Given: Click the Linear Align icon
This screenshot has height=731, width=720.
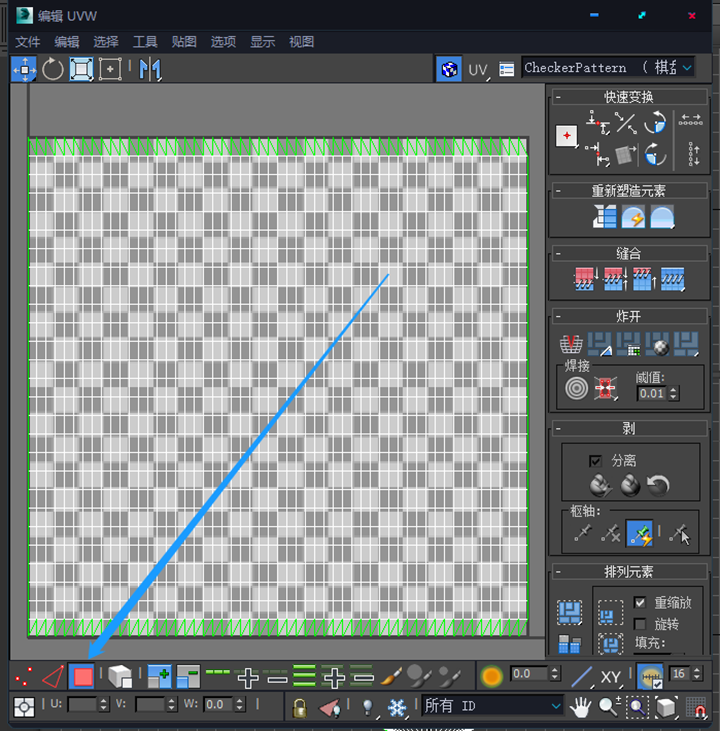Looking at the screenshot, I should 626,123.
